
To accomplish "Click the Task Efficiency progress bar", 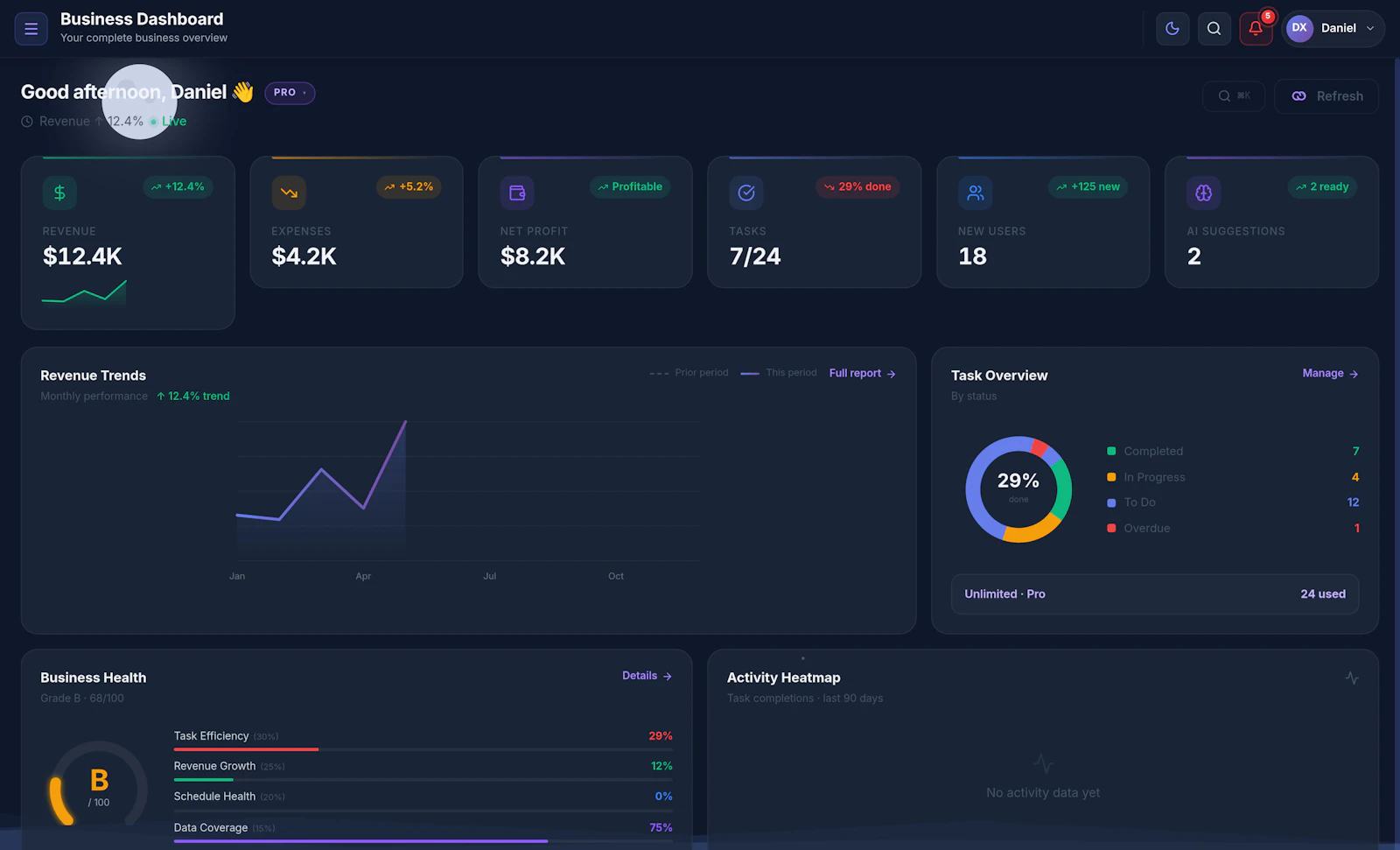I will click(x=423, y=749).
